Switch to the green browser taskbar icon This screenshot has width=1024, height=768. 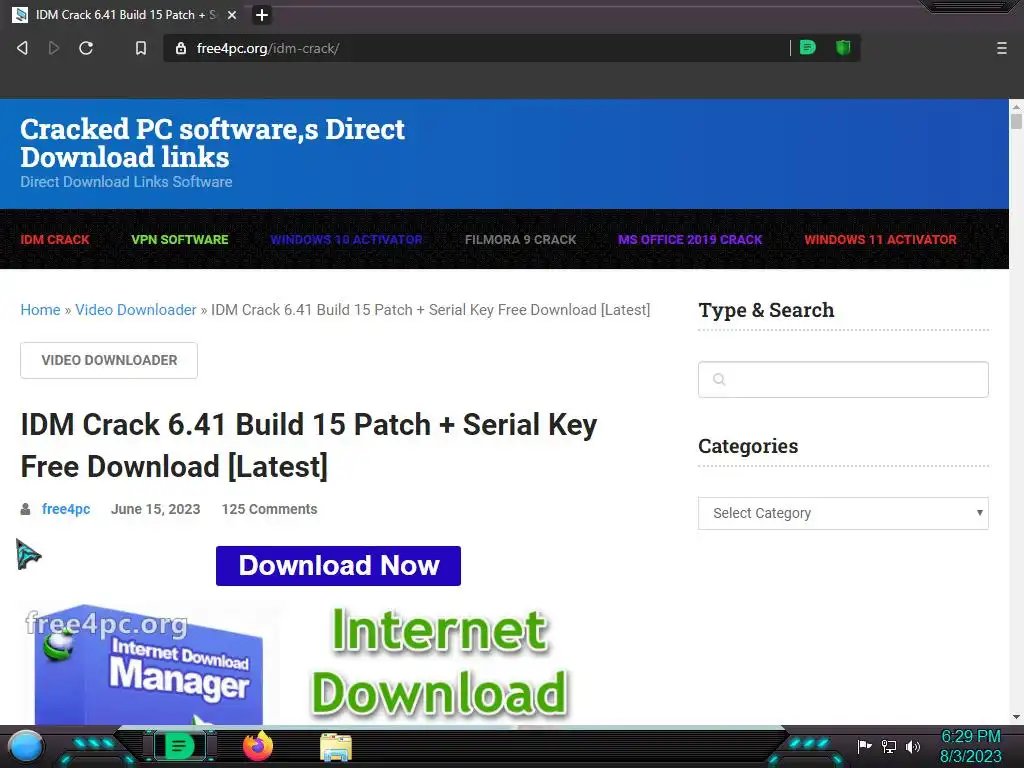point(179,746)
